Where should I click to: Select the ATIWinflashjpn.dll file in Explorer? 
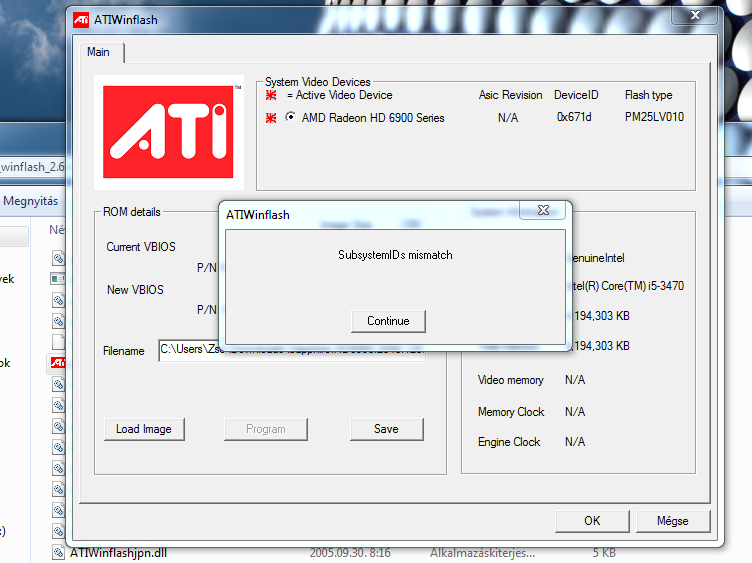[x=118, y=553]
